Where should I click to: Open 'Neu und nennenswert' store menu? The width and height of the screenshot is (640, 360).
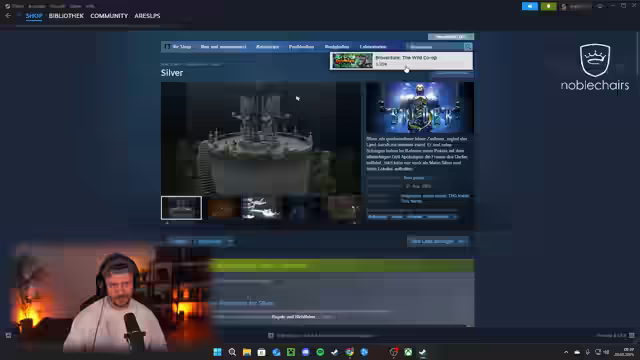coord(223,47)
